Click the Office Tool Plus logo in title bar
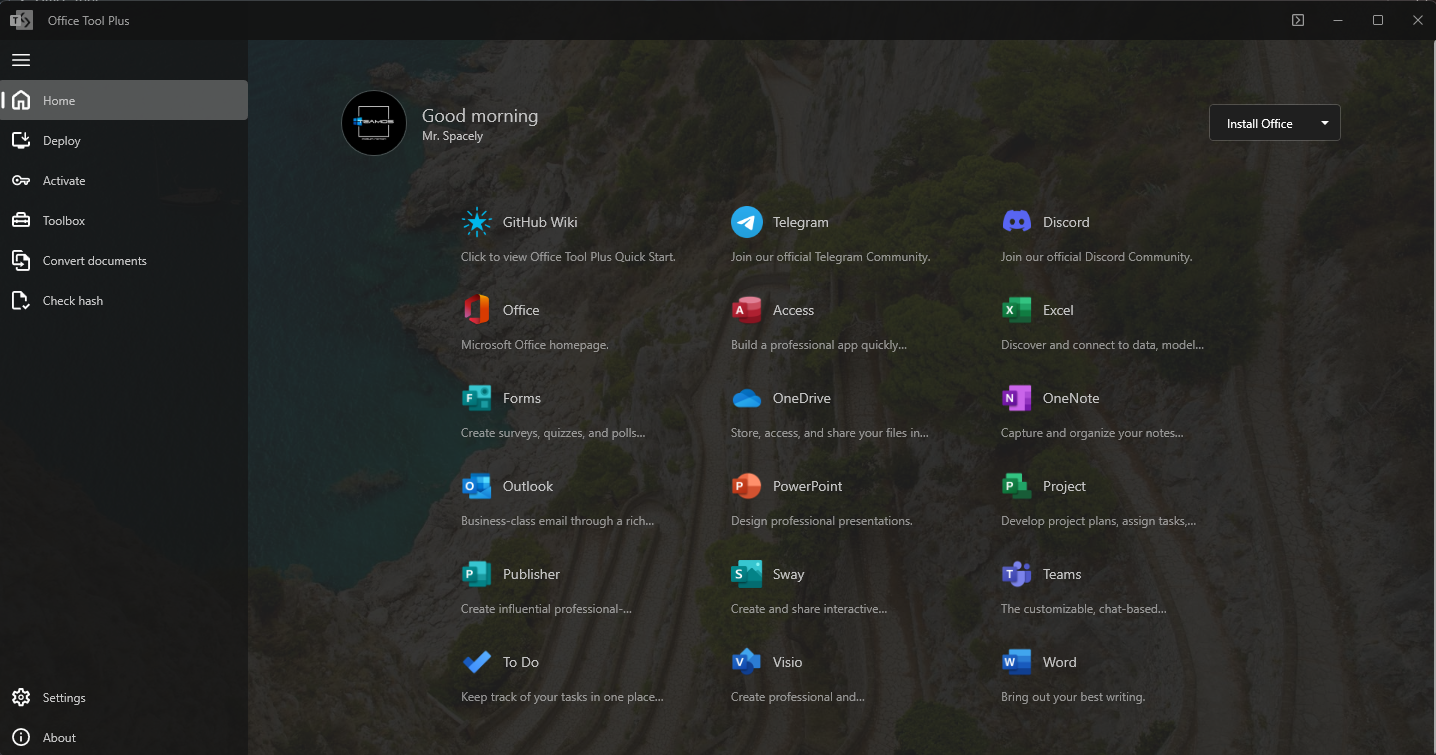The image size is (1436, 755). point(21,20)
